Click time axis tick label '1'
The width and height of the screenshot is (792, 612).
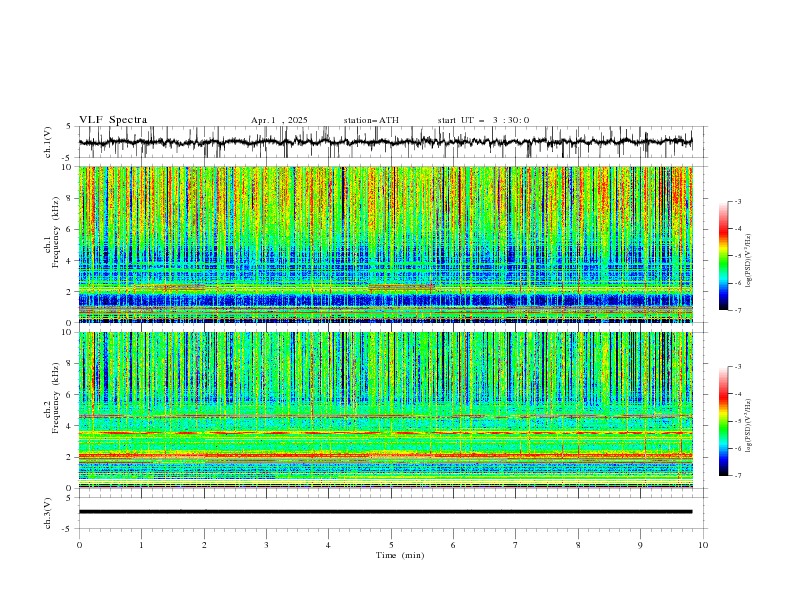click(x=141, y=545)
